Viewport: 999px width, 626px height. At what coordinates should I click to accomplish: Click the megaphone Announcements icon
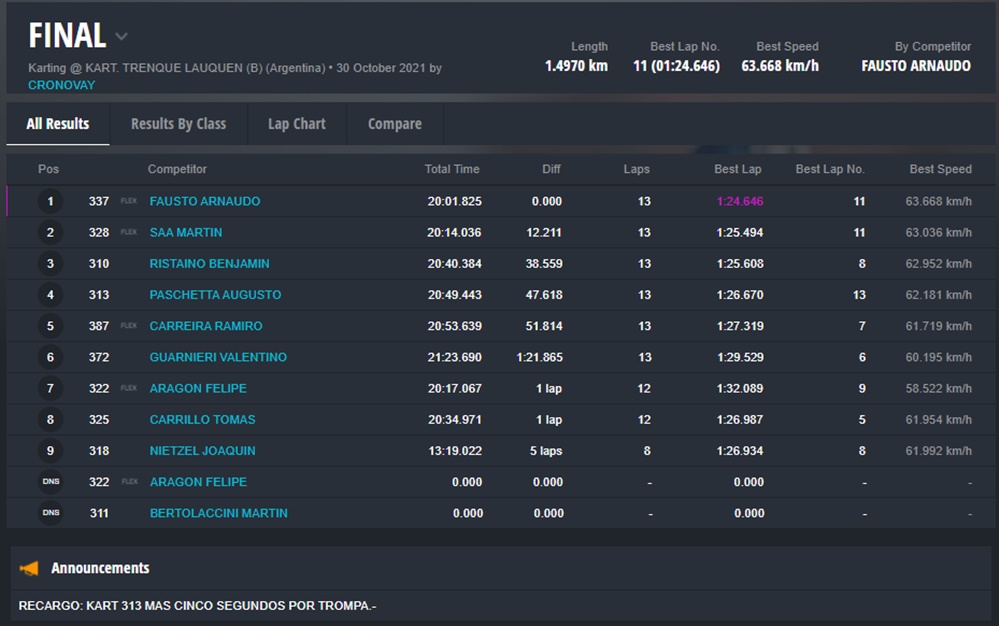pos(29,568)
